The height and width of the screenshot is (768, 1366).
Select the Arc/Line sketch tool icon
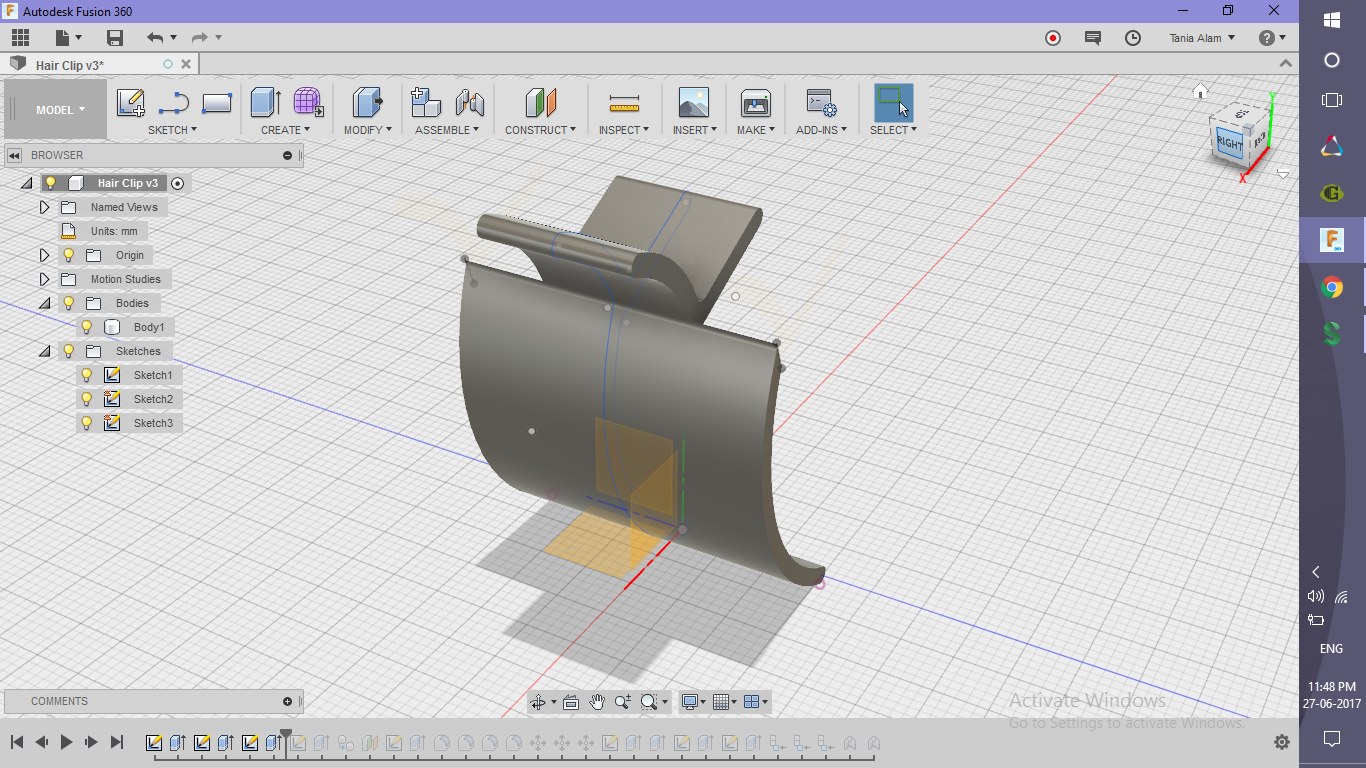coord(174,103)
